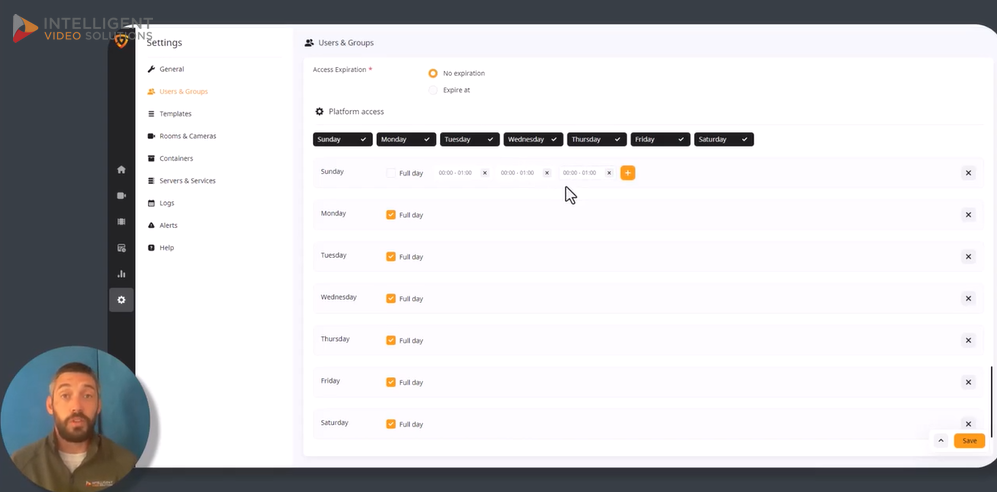Image resolution: width=997 pixels, height=492 pixels.
Task: Delete the Tuesday row with its X
Action: [968, 257]
